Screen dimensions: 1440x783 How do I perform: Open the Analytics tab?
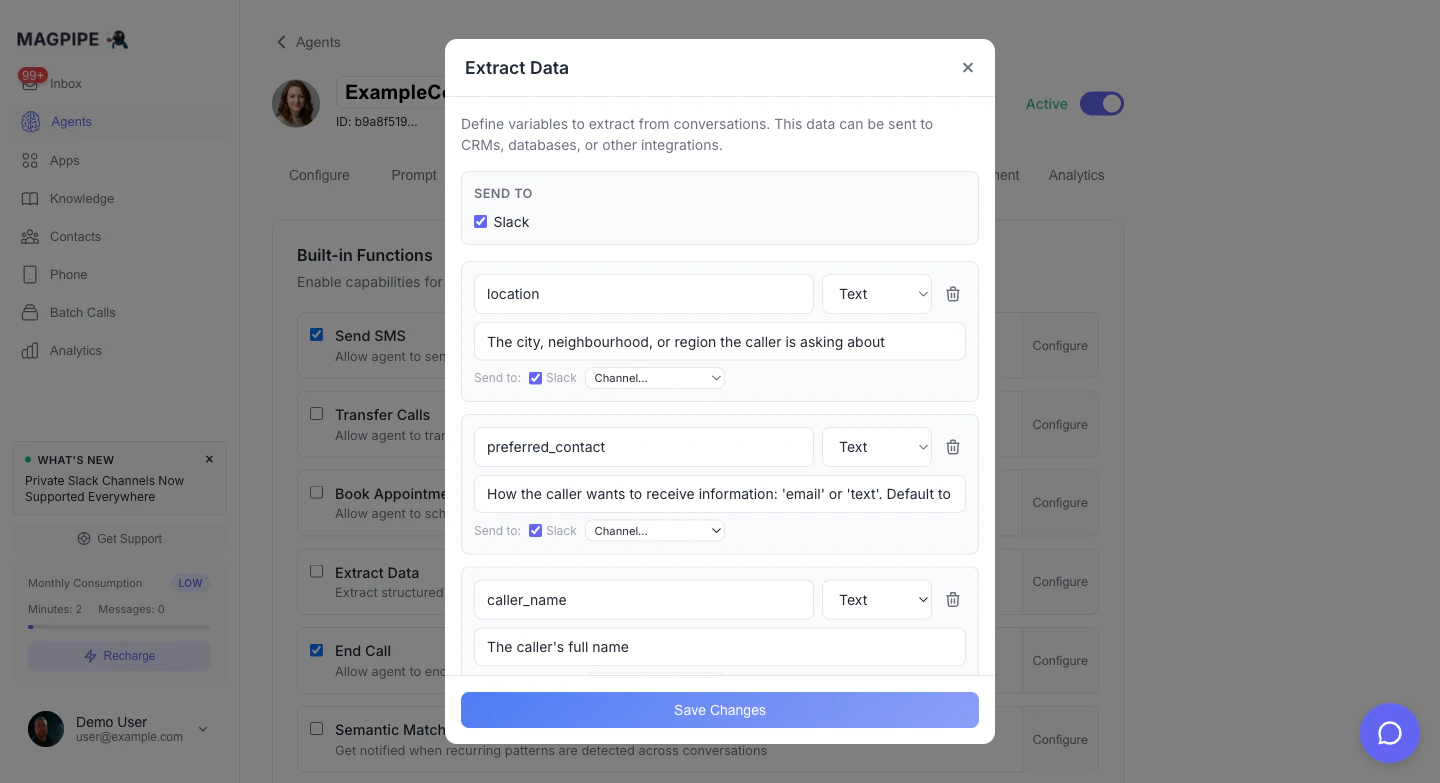pos(1076,175)
